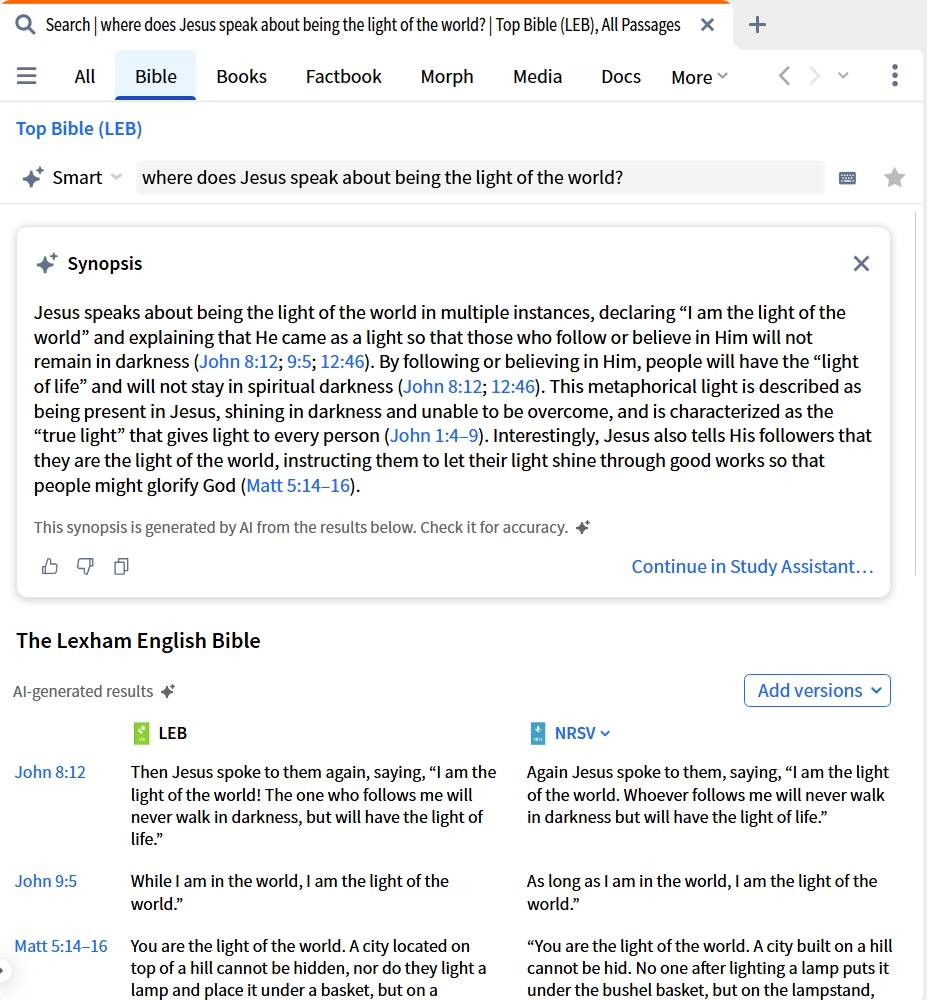The height and width of the screenshot is (1000, 927).
Task: Click the Top Bible (LEB) resource link
Action: [79, 128]
